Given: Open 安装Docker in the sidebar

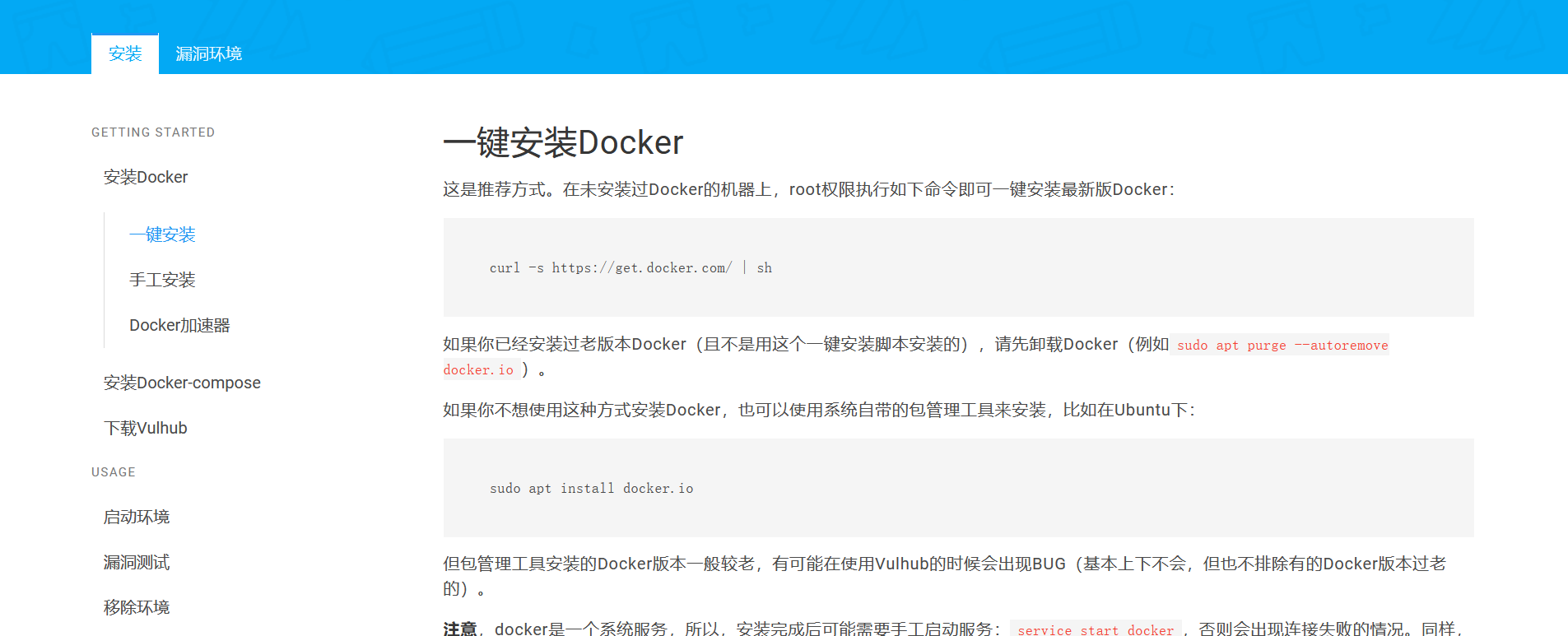Looking at the screenshot, I should (x=146, y=177).
